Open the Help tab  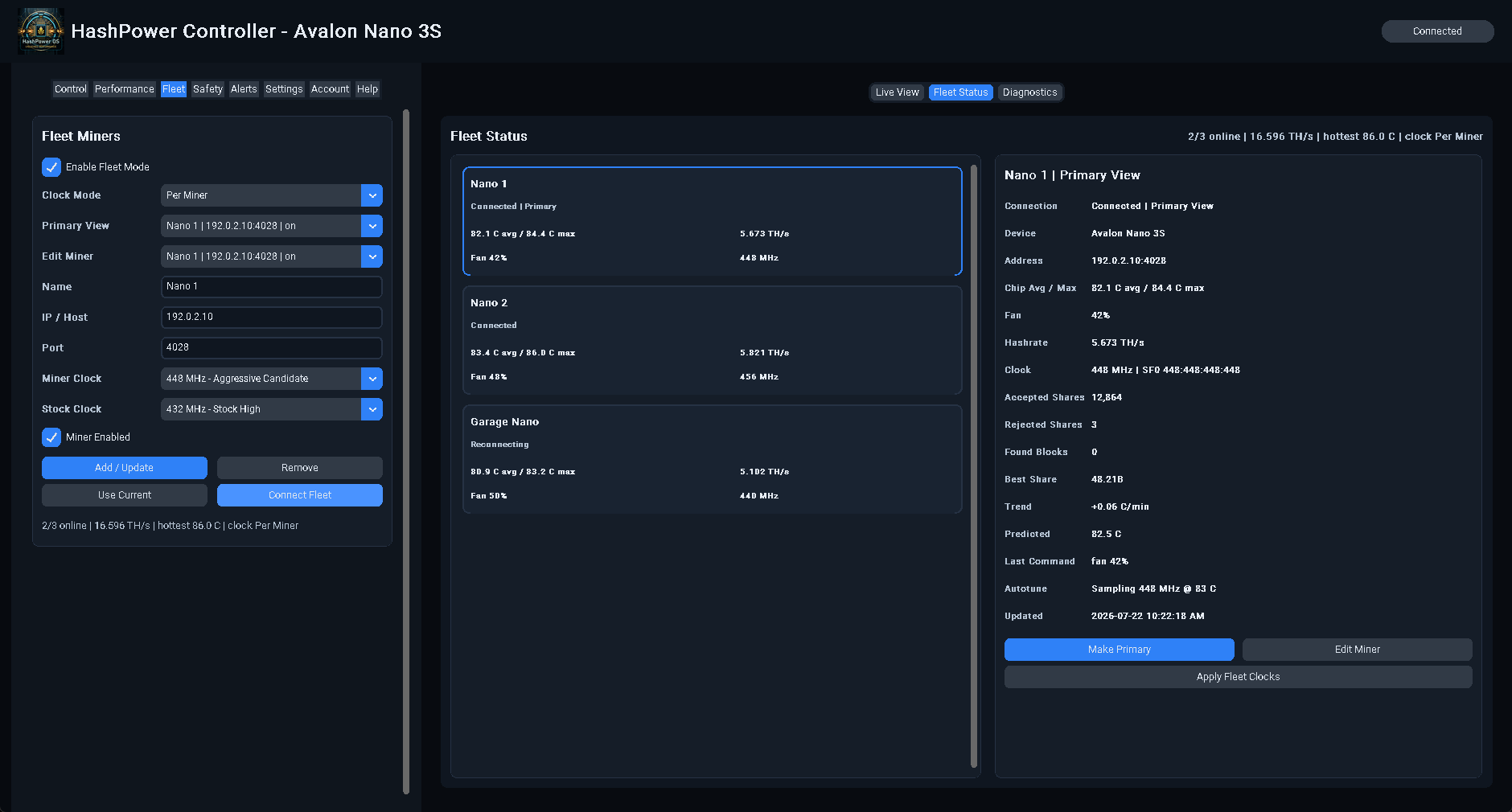click(x=368, y=89)
